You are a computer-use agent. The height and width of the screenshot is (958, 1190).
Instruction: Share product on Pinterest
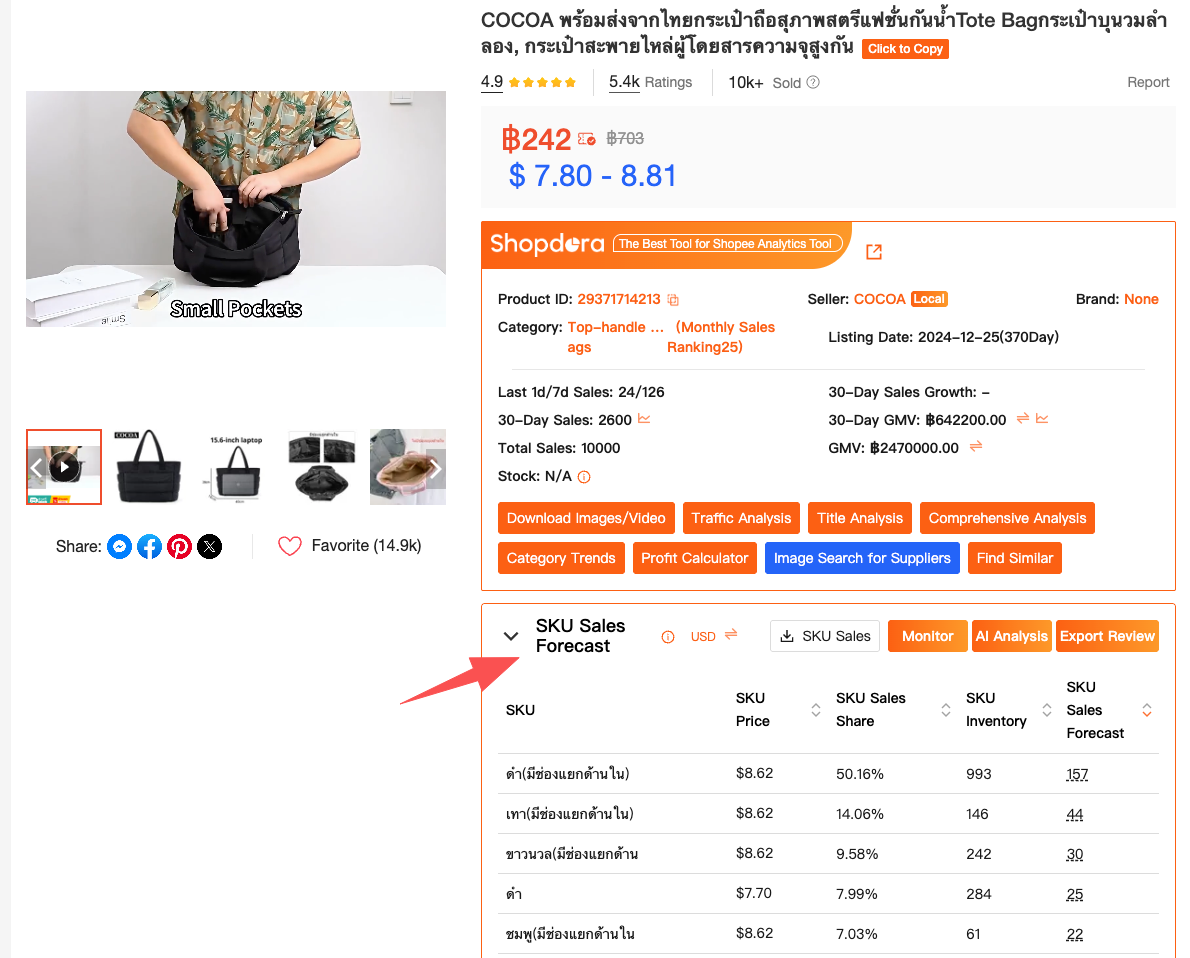tap(179, 547)
